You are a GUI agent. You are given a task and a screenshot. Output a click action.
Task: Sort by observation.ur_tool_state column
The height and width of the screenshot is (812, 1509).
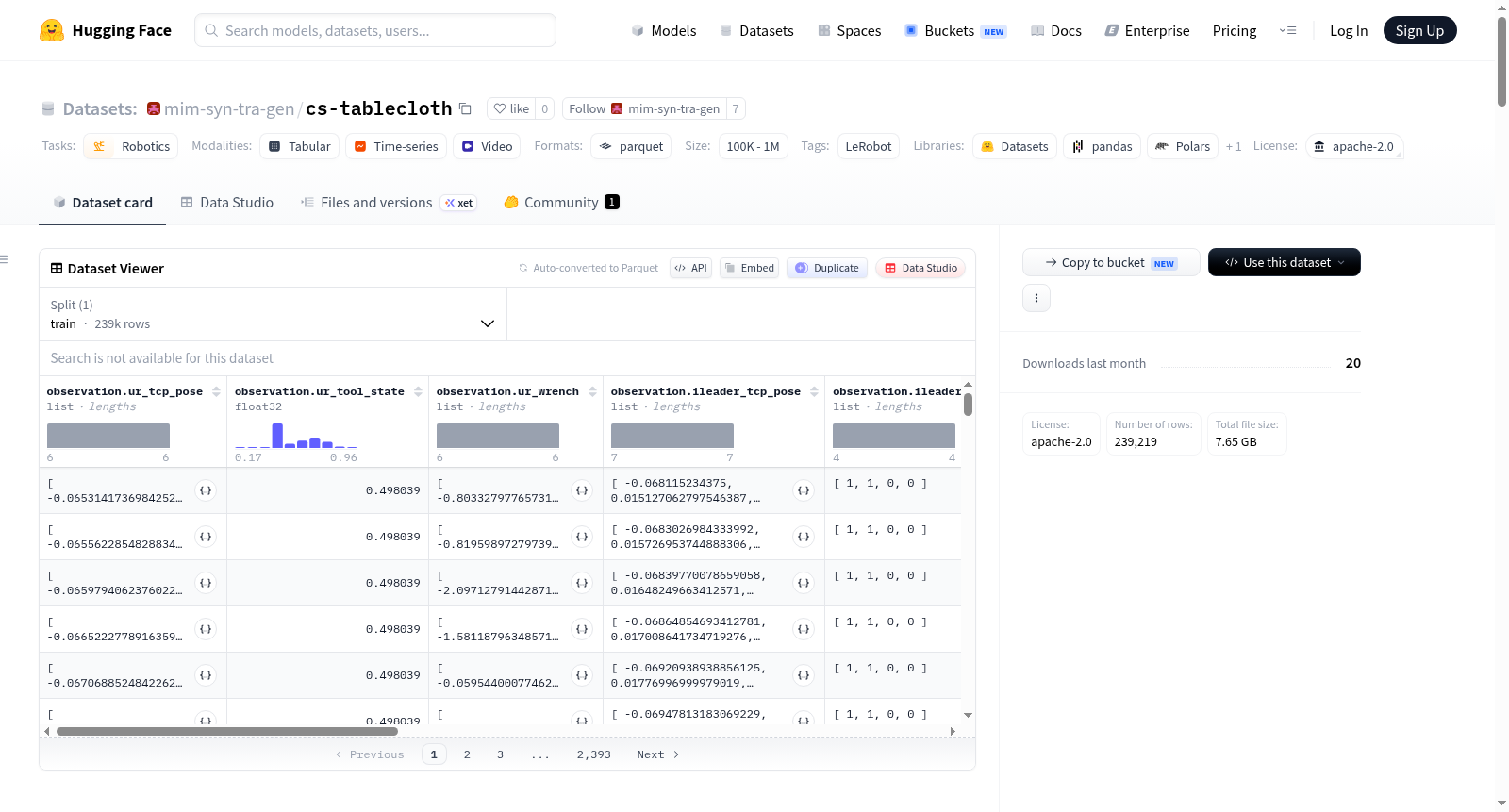coord(418,391)
